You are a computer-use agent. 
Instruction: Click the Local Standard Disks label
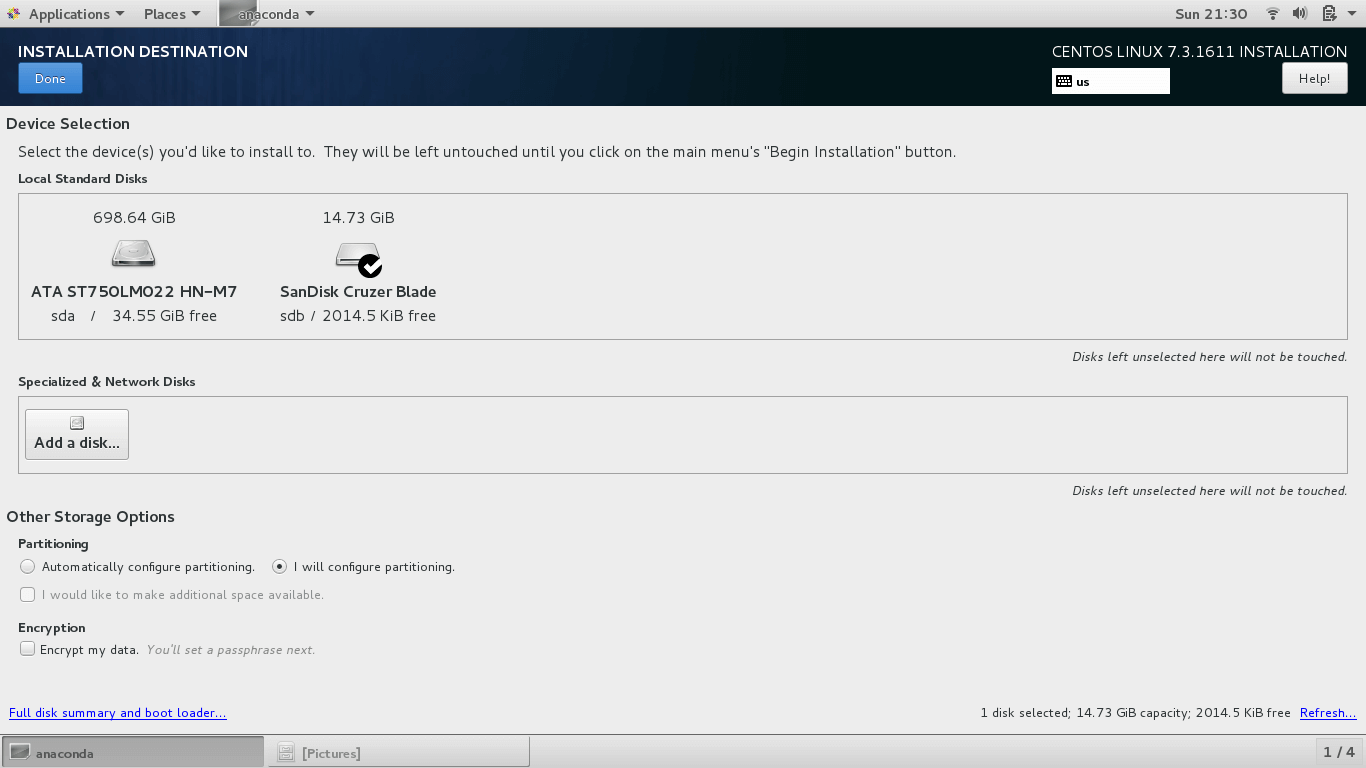tap(83, 179)
